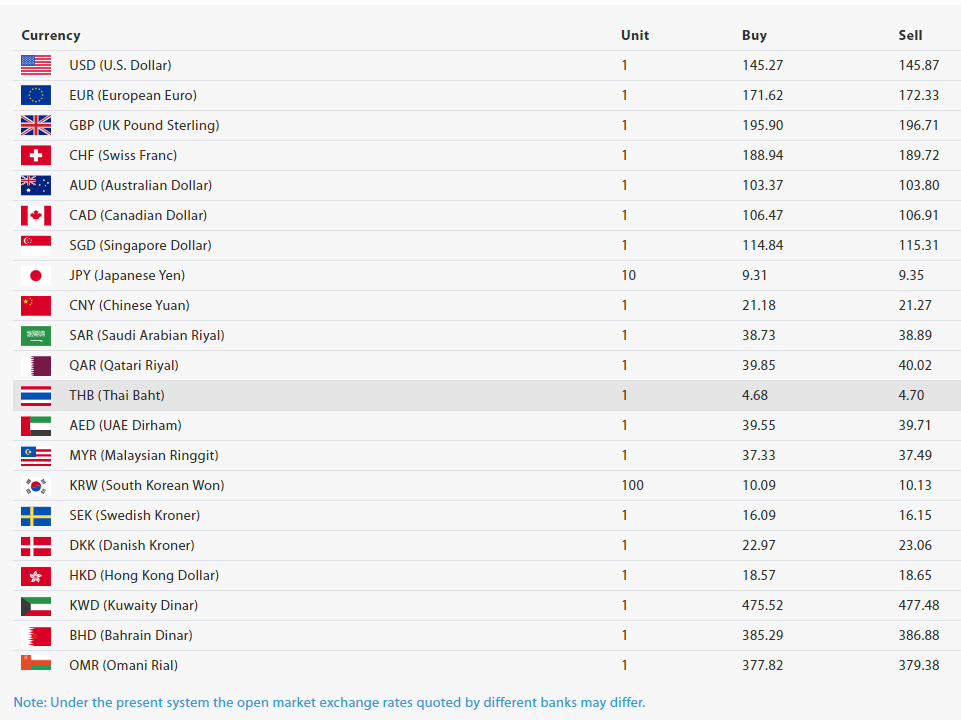Click the KWD sell rate 477.48
The width and height of the screenshot is (961, 720).
pos(919,605)
